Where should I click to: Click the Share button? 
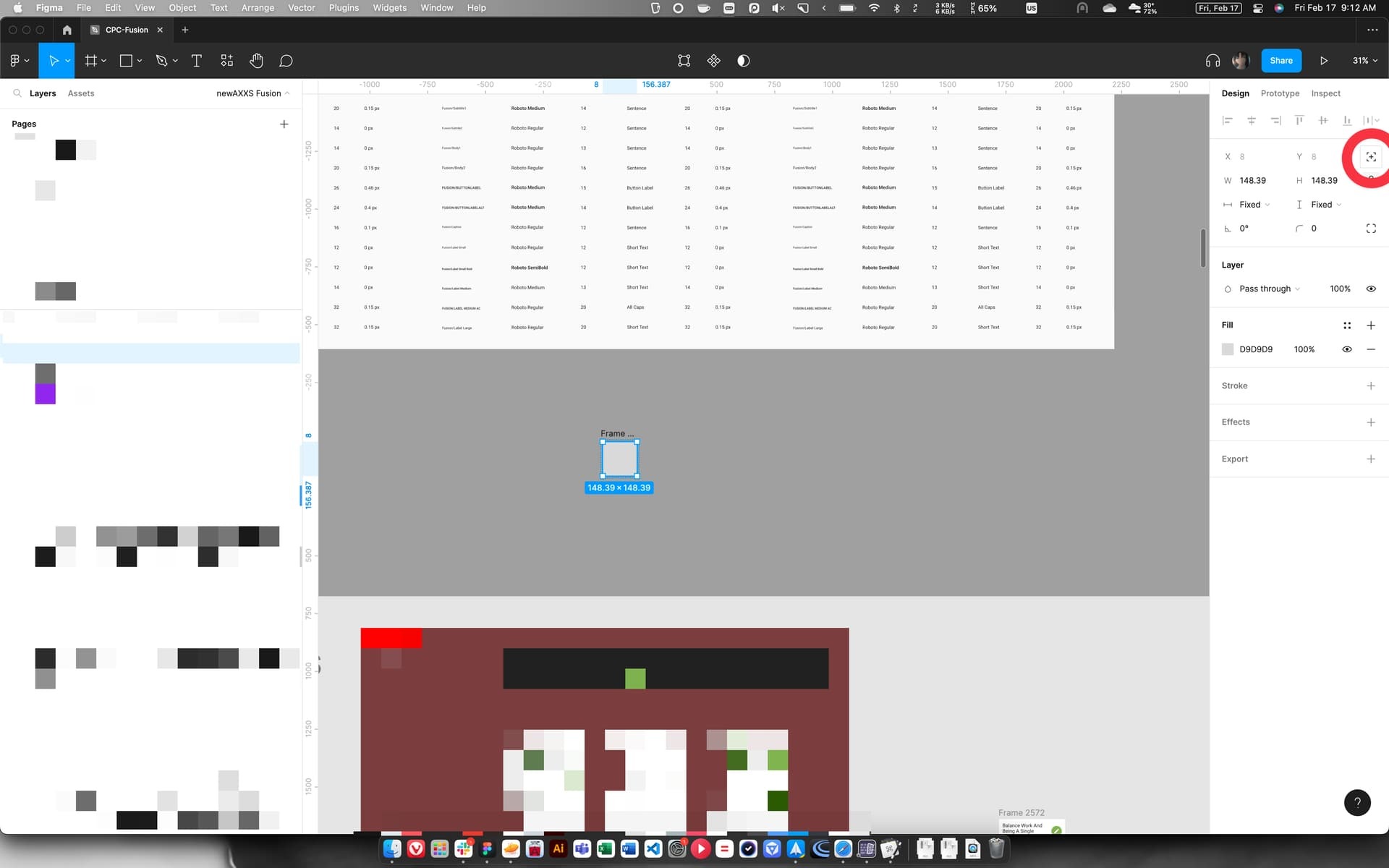pos(1281,61)
